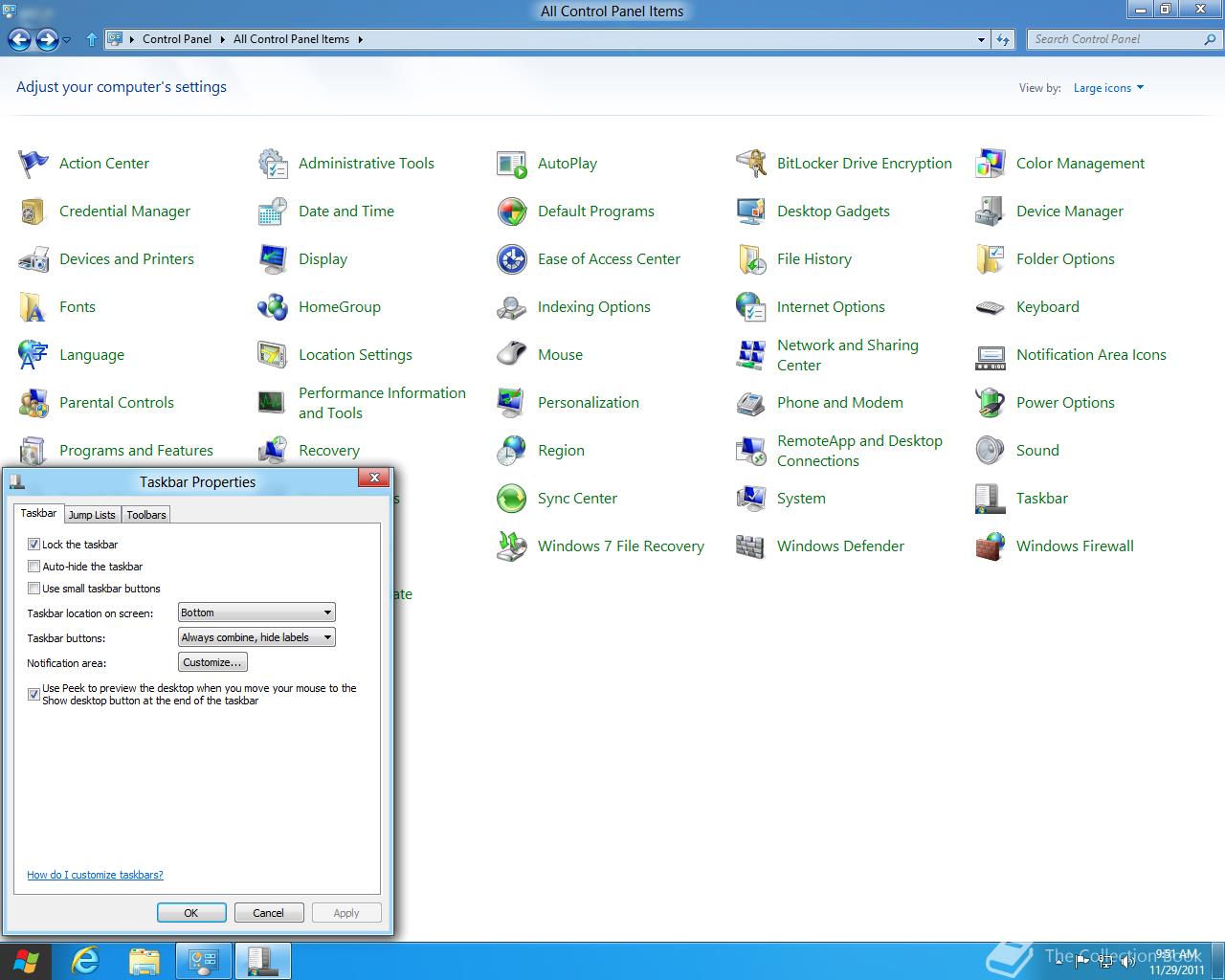This screenshot has width=1225, height=980.
Task: Enable Use small taskbar buttons
Action: point(34,589)
